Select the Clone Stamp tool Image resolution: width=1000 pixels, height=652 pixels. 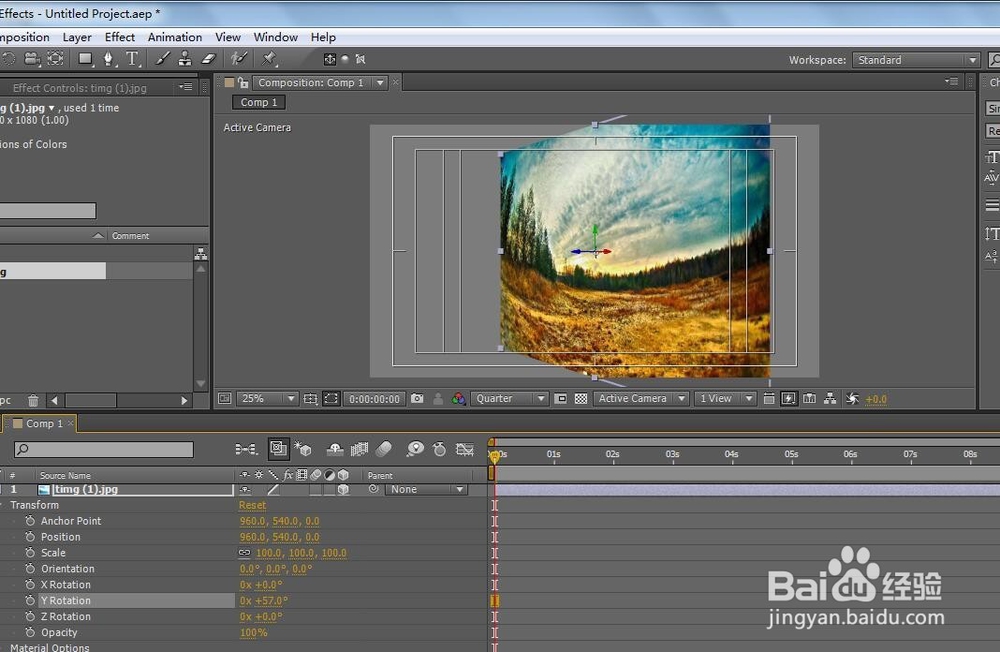pos(185,59)
